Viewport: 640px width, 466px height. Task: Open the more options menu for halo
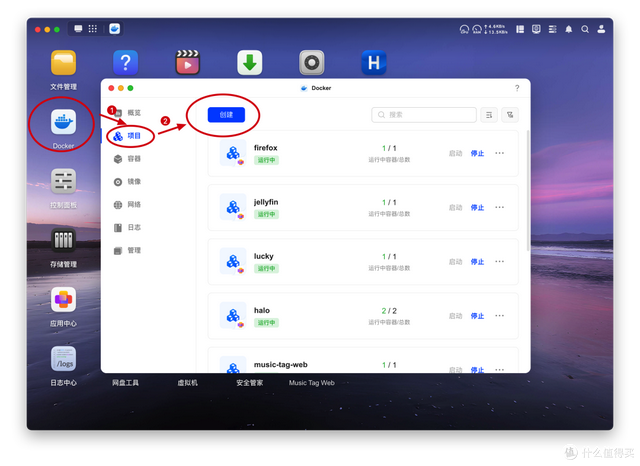[x=500, y=315]
